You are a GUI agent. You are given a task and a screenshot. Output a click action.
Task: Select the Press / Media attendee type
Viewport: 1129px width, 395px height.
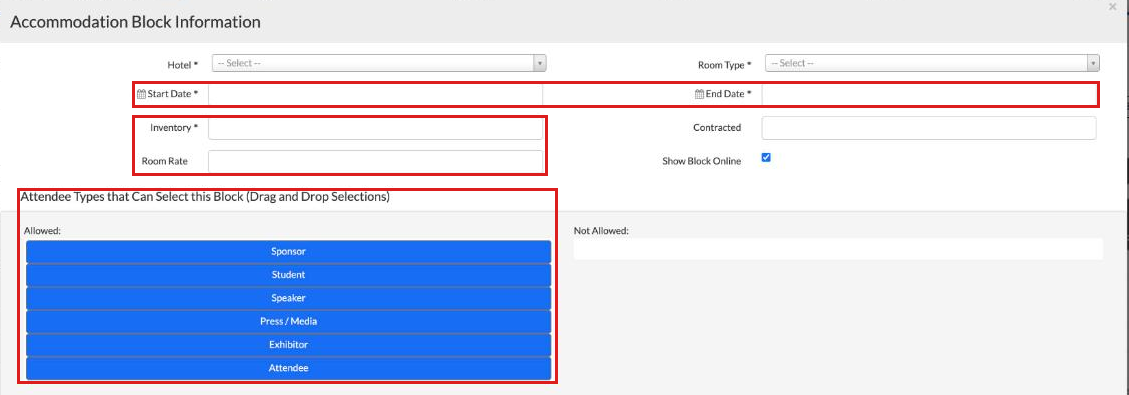pos(289,322)
